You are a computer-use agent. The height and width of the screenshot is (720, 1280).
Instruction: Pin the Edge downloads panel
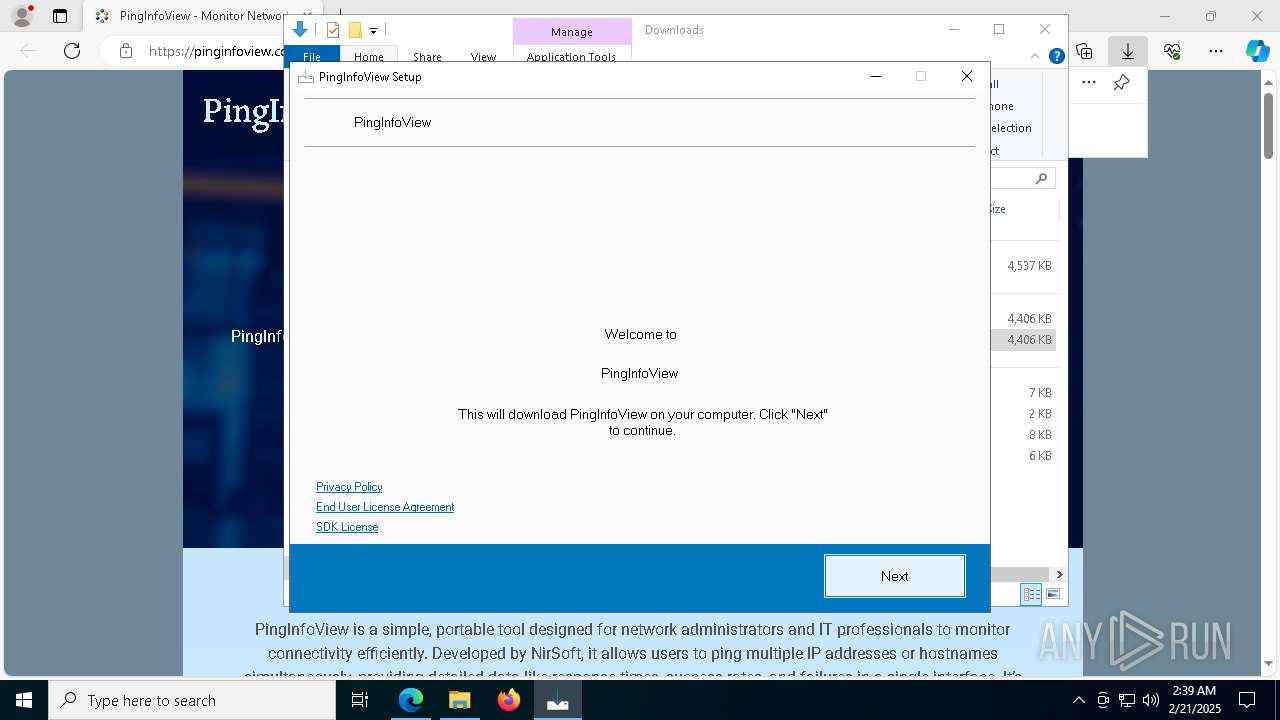click(x=1122, y=83)
